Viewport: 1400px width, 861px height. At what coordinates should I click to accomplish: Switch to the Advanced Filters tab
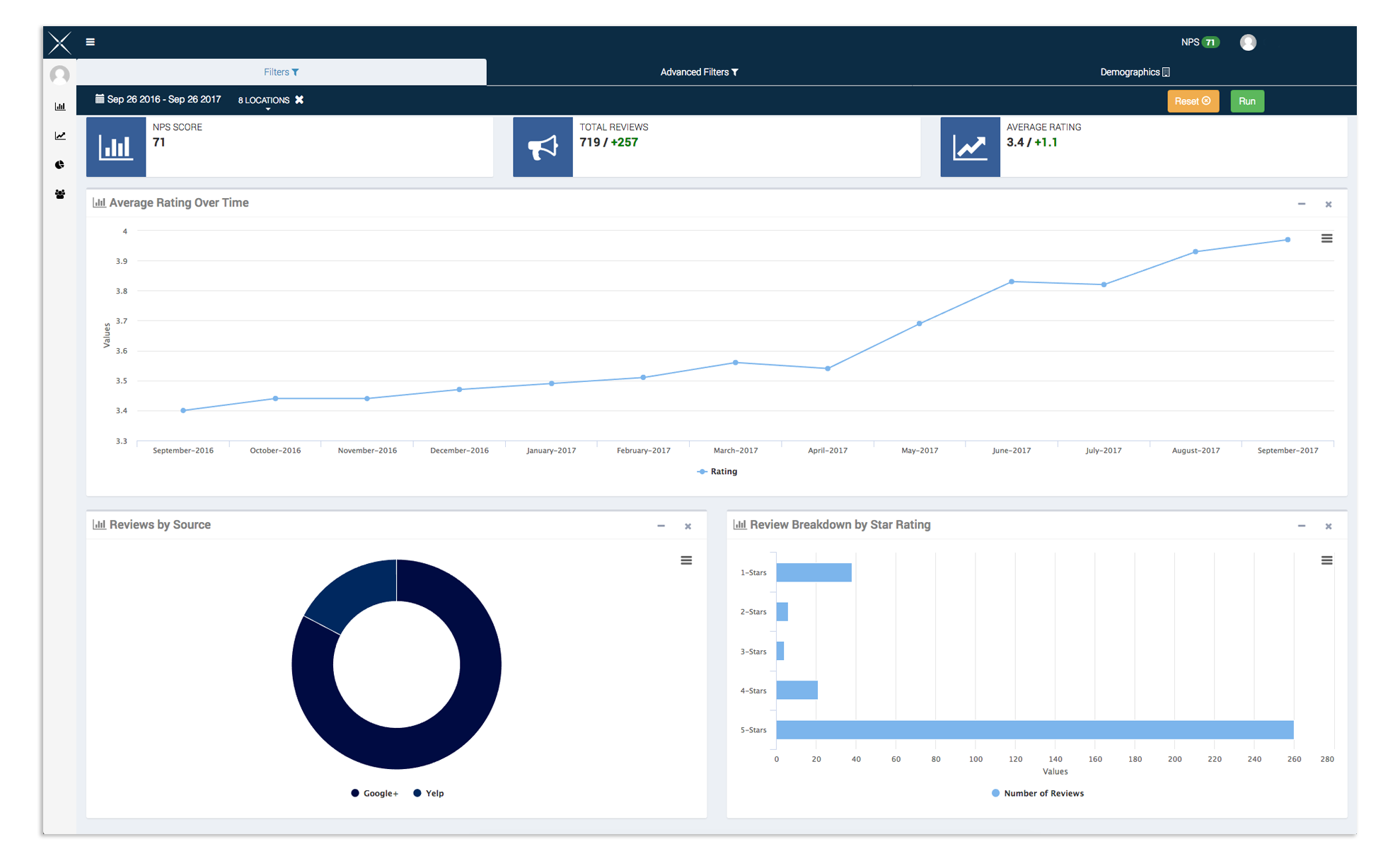coord(699,72)
